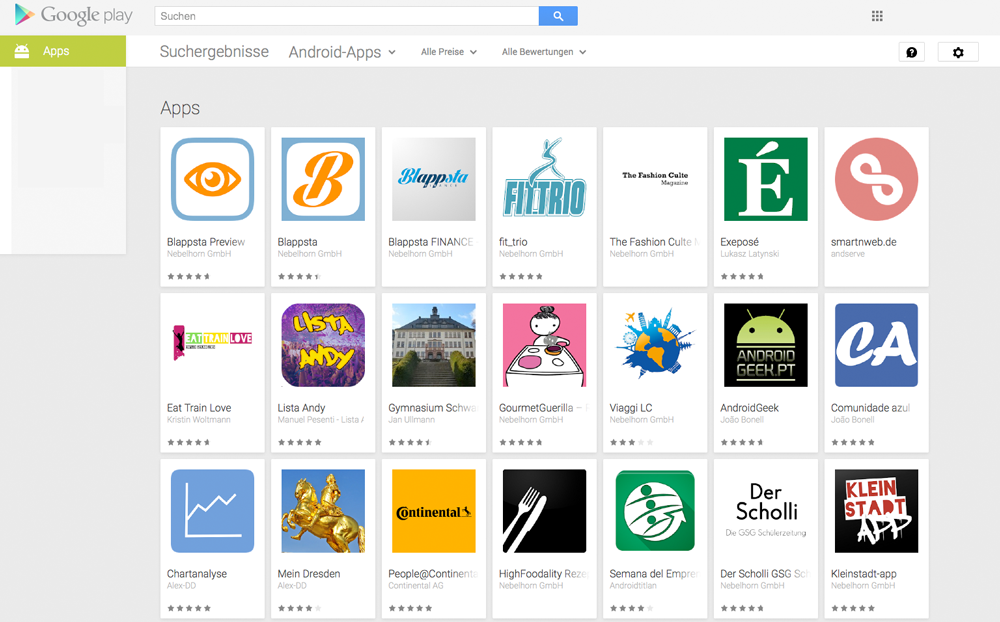The width and height of the screenshot is (1000, 622).
Task: Click developer andserve under smartnweb.de
Action: pyautogui.click(x=848, y=254)
